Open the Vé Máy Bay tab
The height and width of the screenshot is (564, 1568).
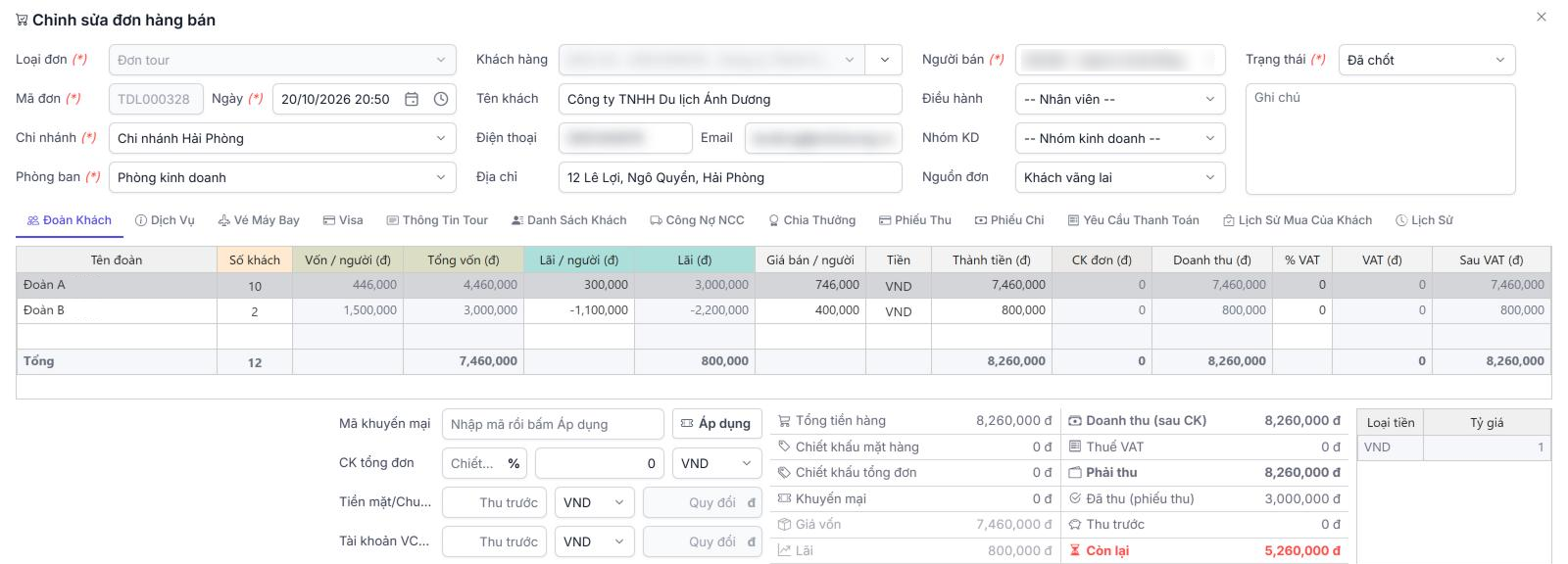tap(259, 220)
